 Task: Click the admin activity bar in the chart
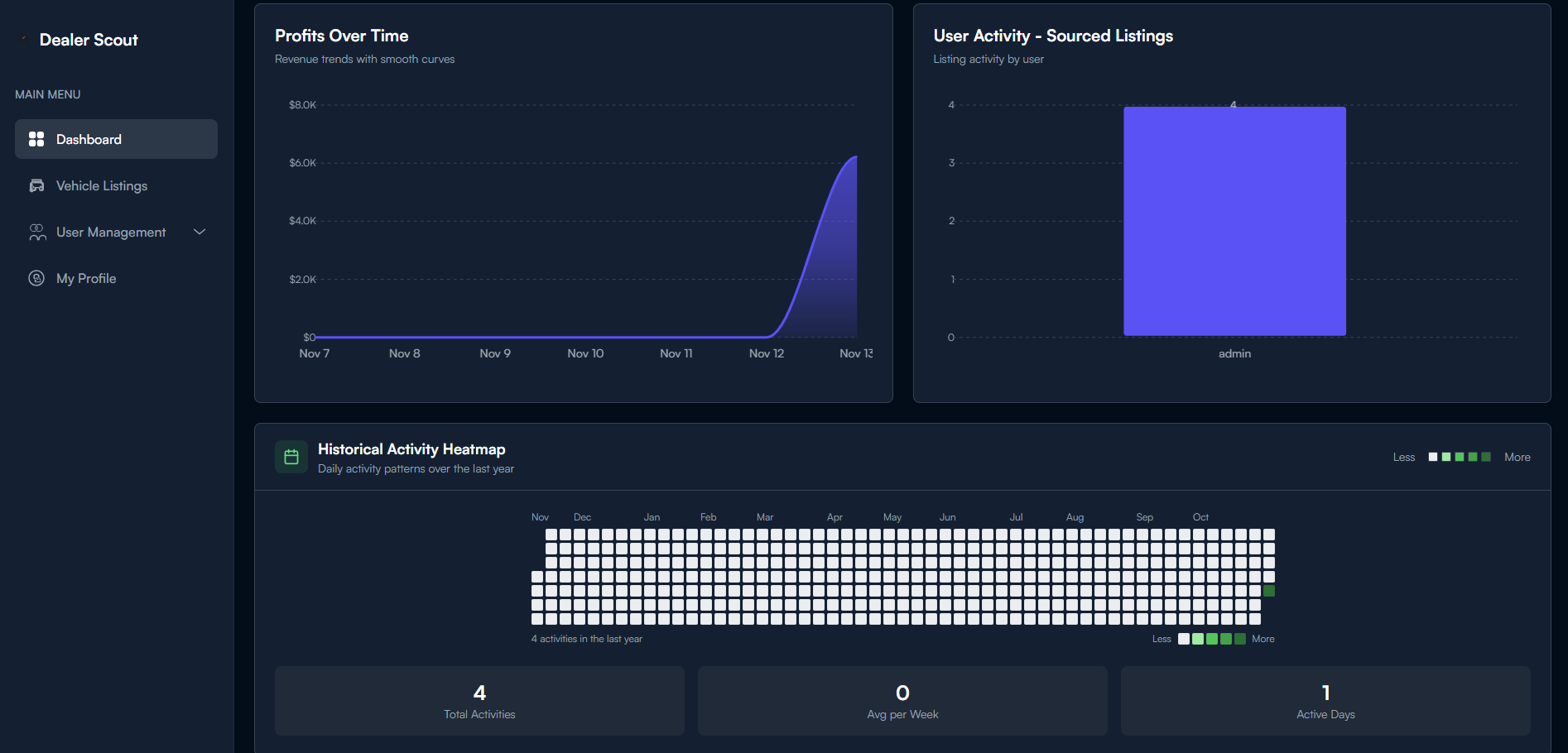coord(1234,221)
